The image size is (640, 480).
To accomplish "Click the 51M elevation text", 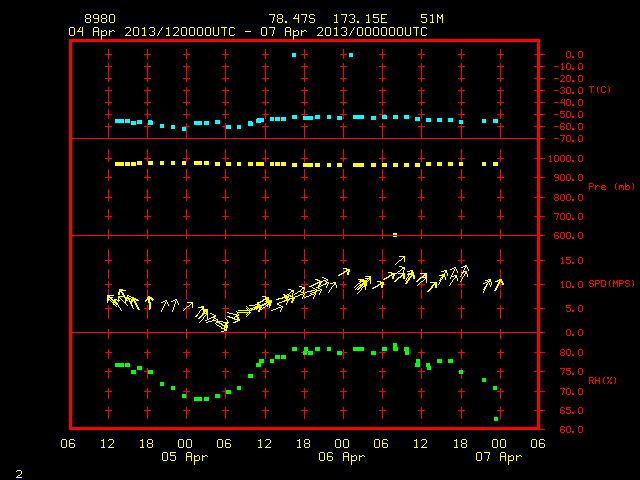I will 432,19.
